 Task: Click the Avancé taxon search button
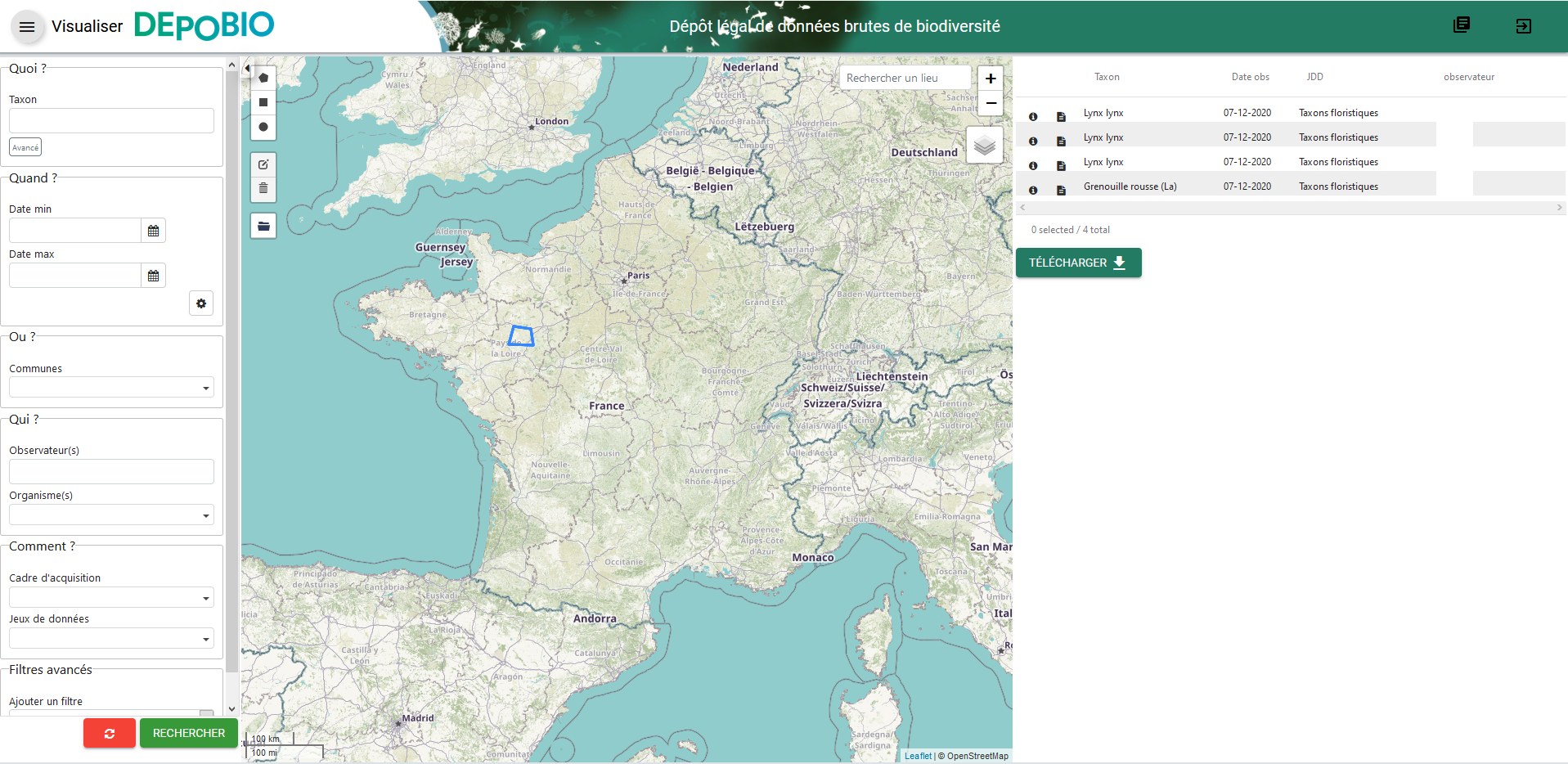pyautogui.click(x=25, y=147)
